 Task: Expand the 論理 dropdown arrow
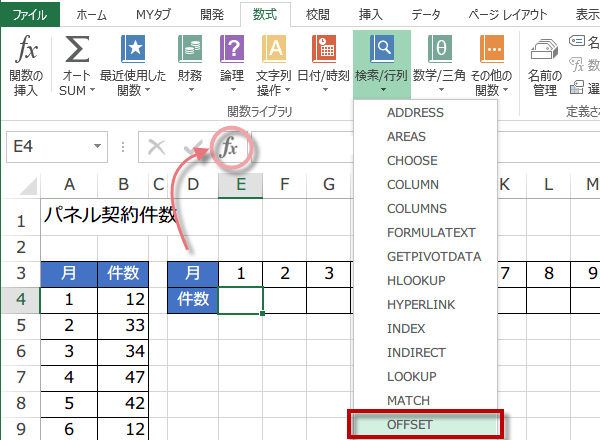233,90
